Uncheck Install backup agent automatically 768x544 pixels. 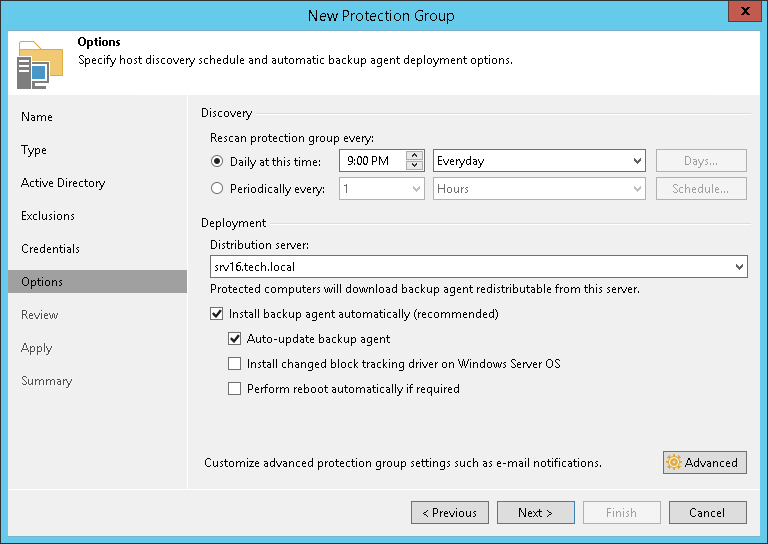(x=217, y=314)
